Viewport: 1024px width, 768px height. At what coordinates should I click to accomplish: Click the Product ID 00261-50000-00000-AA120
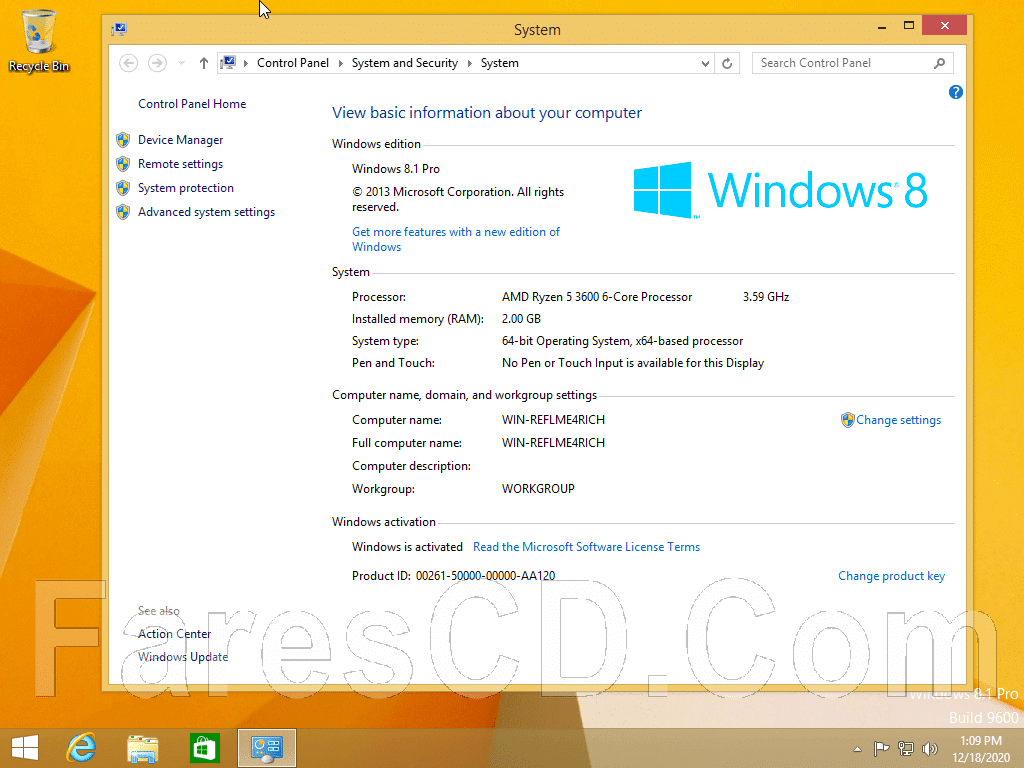pos(453,575)
